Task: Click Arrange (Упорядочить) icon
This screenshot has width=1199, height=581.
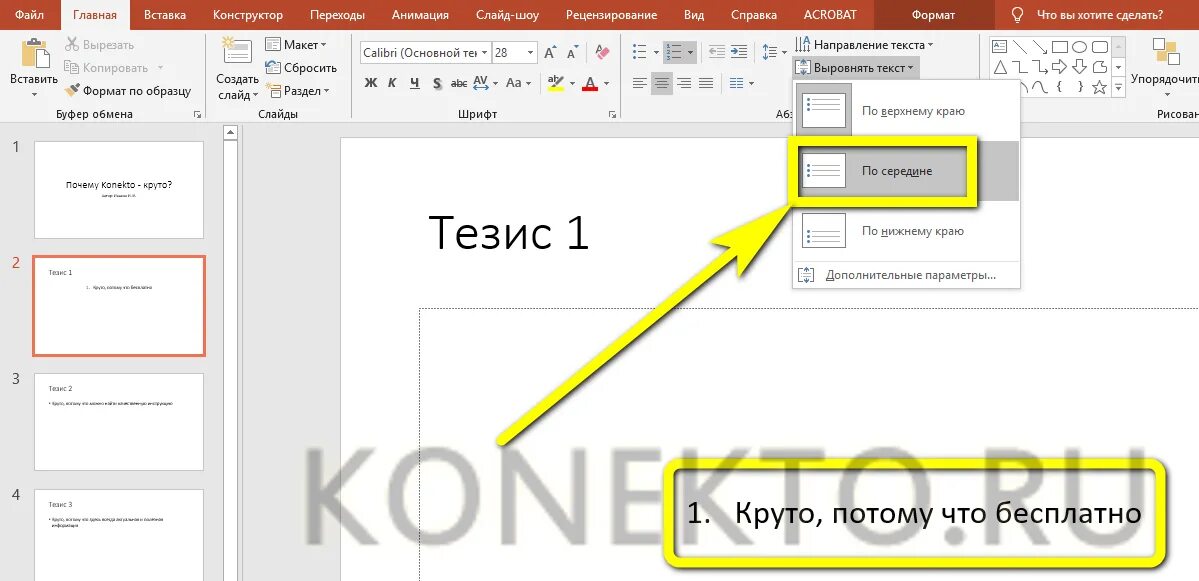Action: point(1166,52)
